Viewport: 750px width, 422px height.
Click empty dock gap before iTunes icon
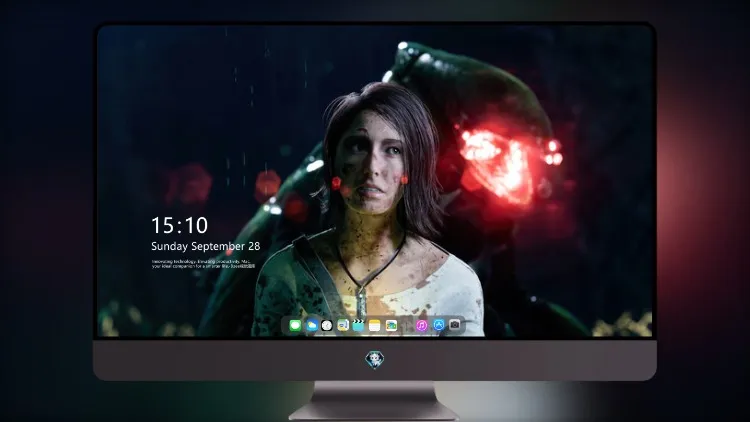pyautogui.click(x=407, y=325)
